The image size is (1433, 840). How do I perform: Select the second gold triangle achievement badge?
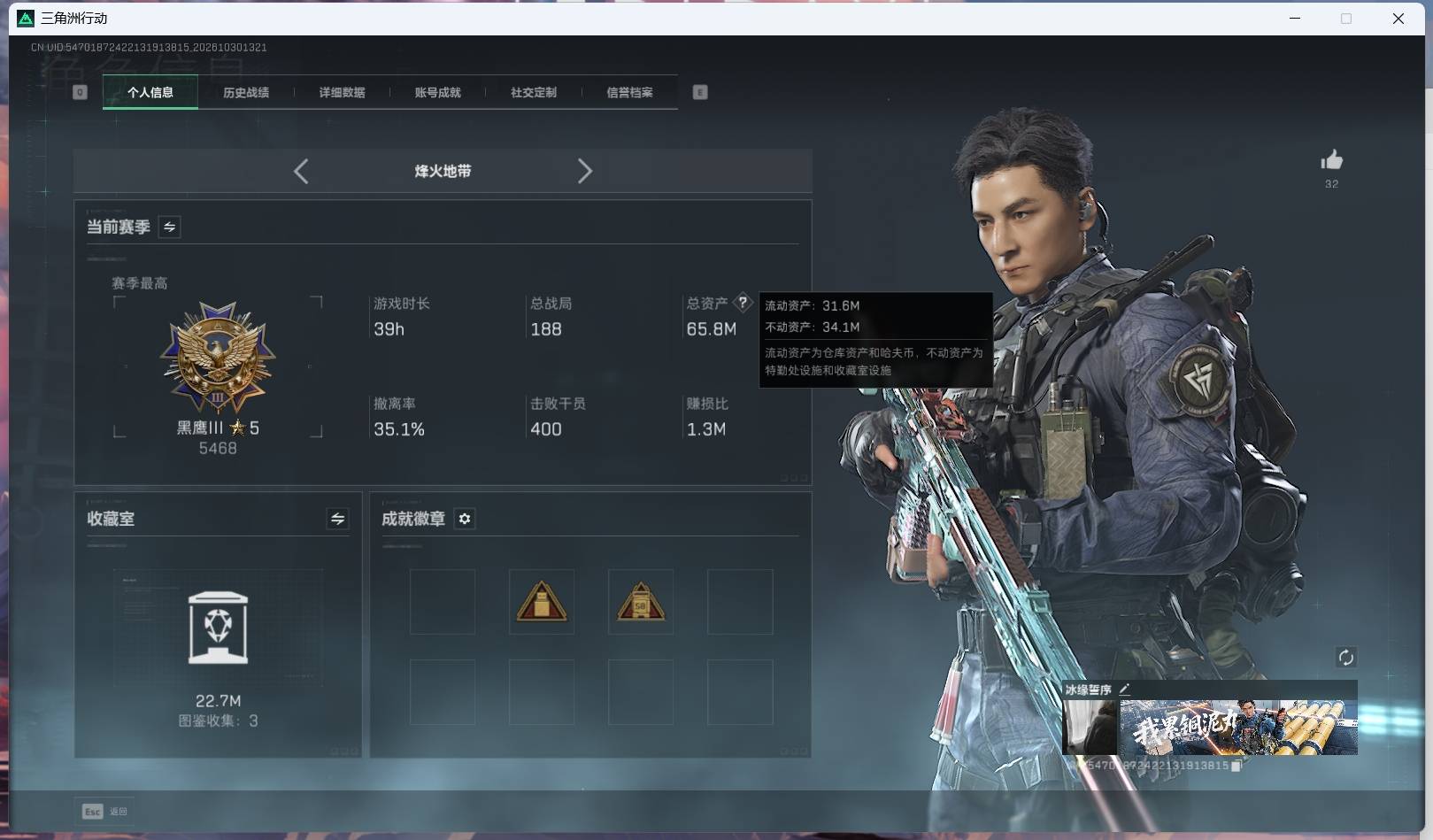point(641,601)
